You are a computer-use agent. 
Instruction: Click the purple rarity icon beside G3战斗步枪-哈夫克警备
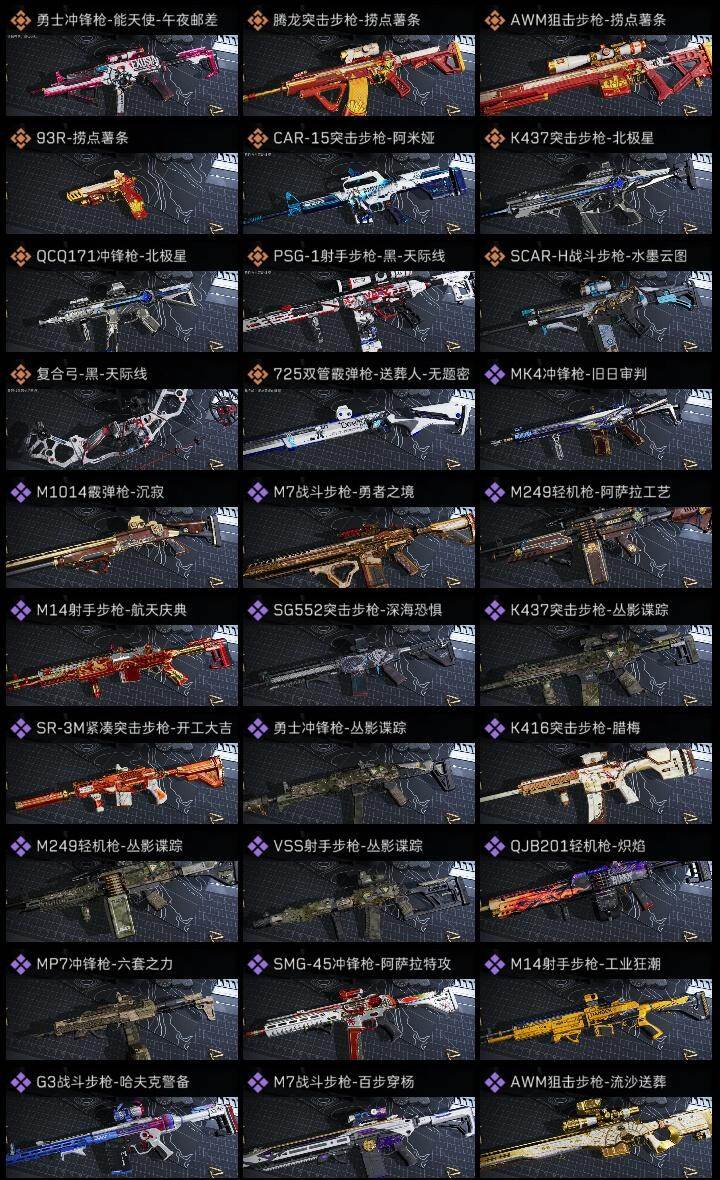[20, 1082]
